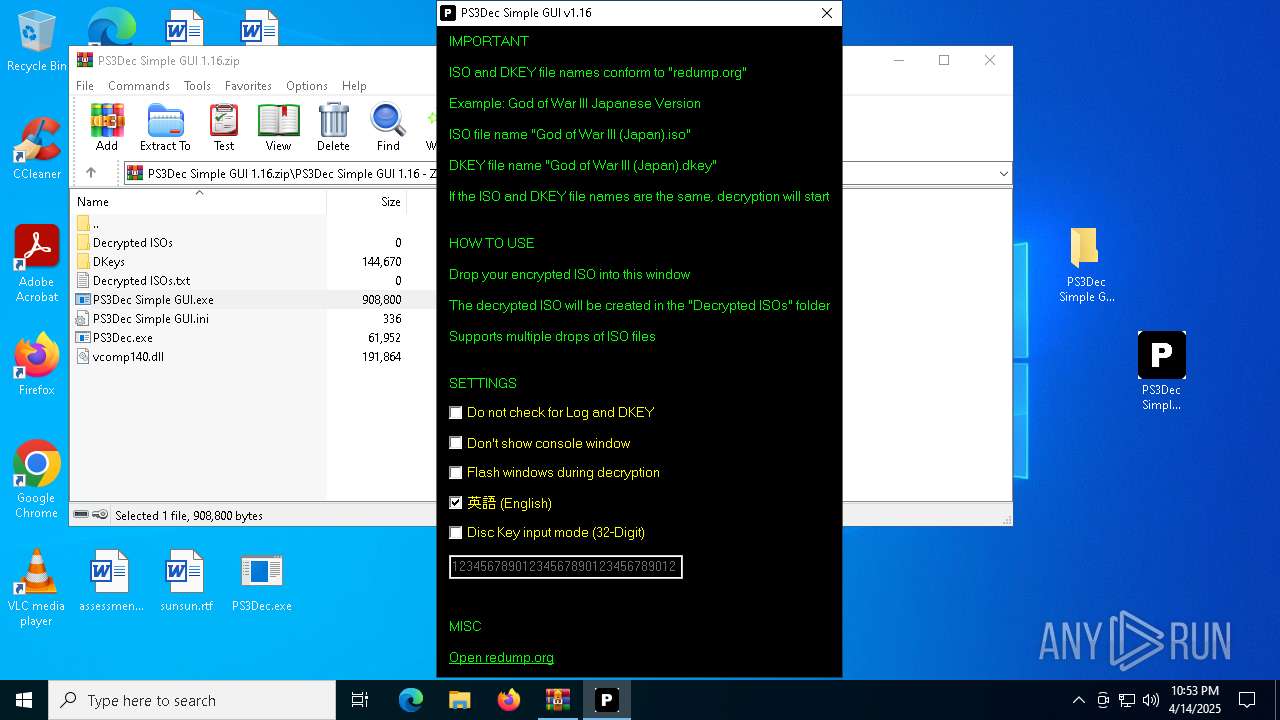
Task: Open the Options menu
Action: coord(307,86)
